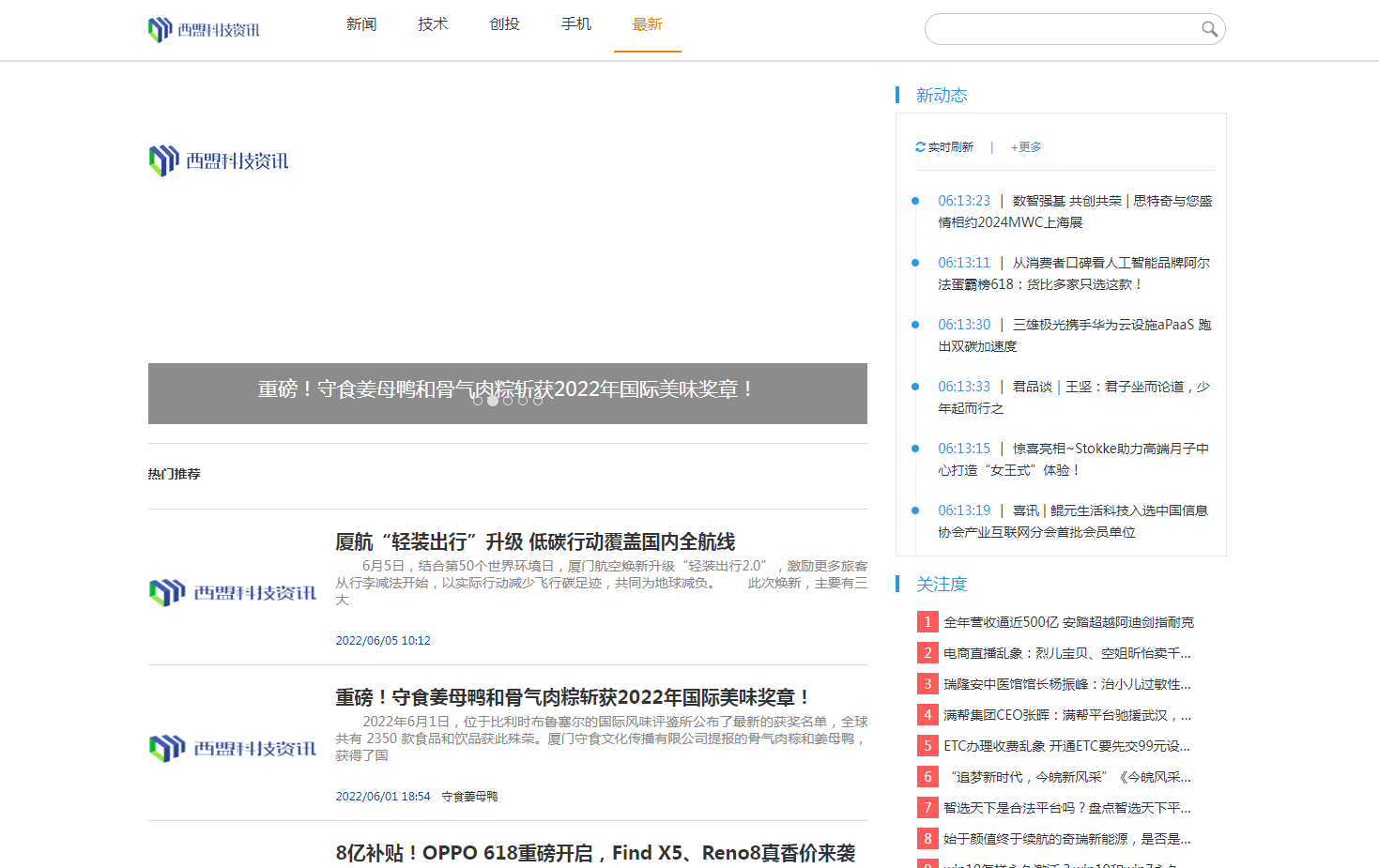The height and width of the screenshot is (868, 1379).
Task: Click the +更多 link in 新动态
Action: pyautogui.click(x=1026, y=147)
